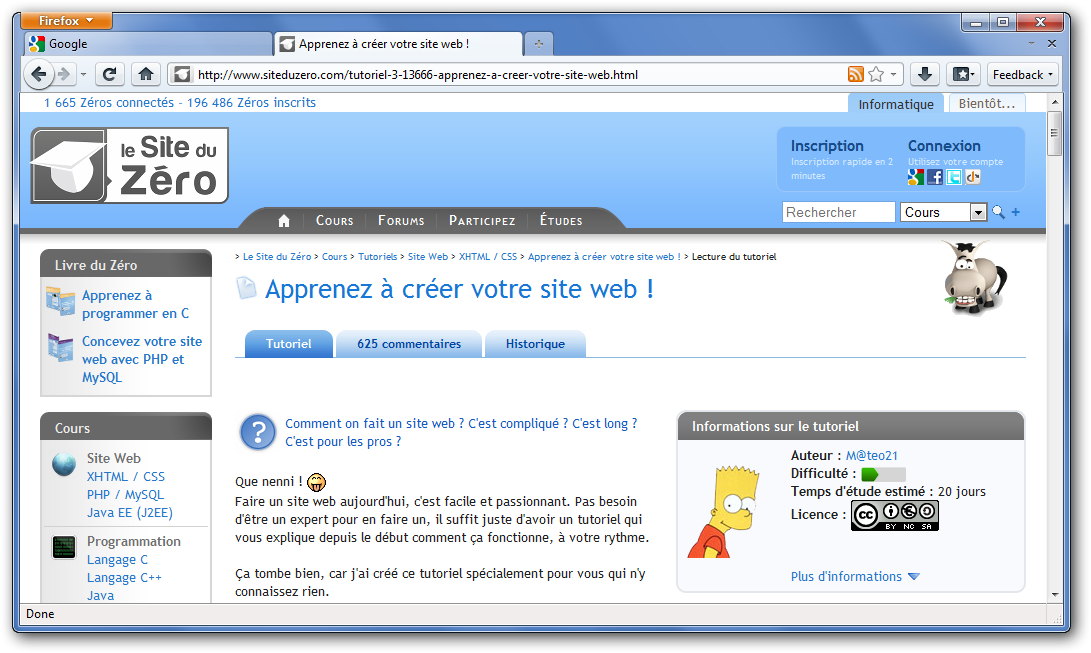
Task: Open the browser Home page icon
Action: [x=145, y=74]
